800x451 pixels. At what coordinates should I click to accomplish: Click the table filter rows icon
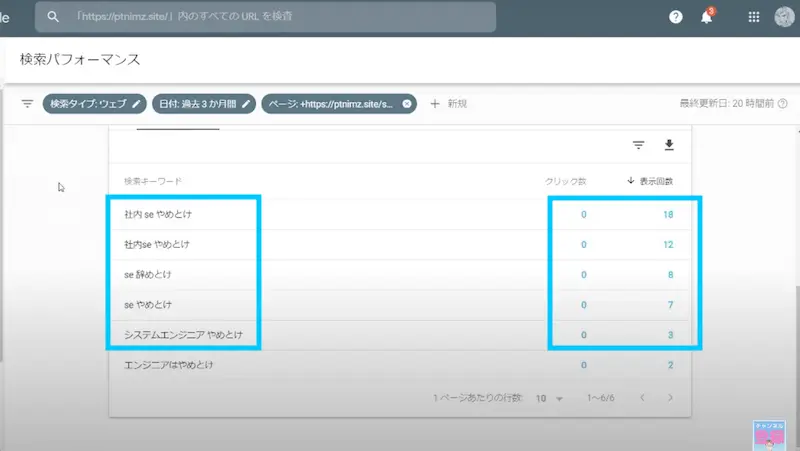(x=638, y=145)
